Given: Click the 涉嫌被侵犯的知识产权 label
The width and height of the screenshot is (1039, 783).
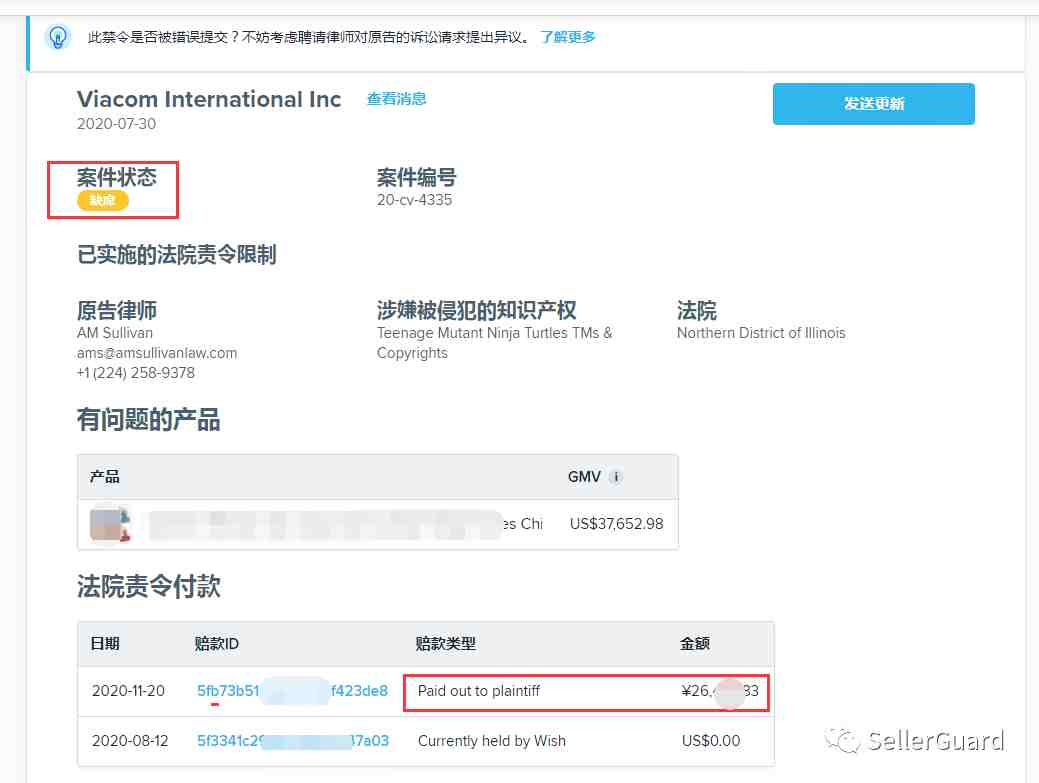Looking at the screenshot, I should (476, 310).
